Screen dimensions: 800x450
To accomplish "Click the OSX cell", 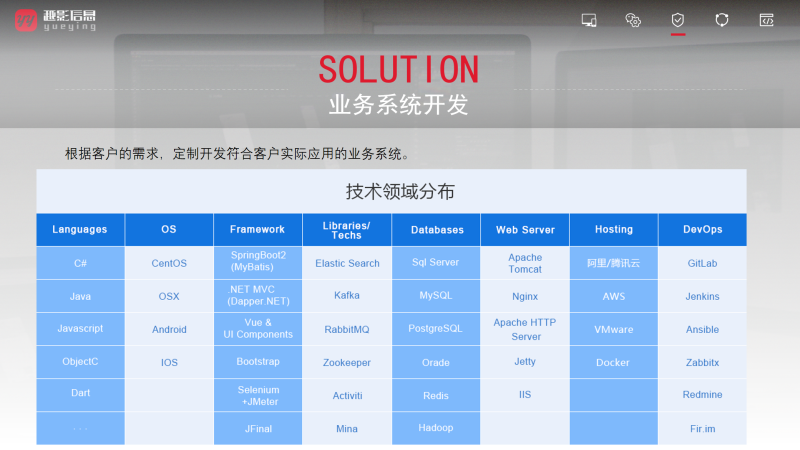I will click(169, 296).
